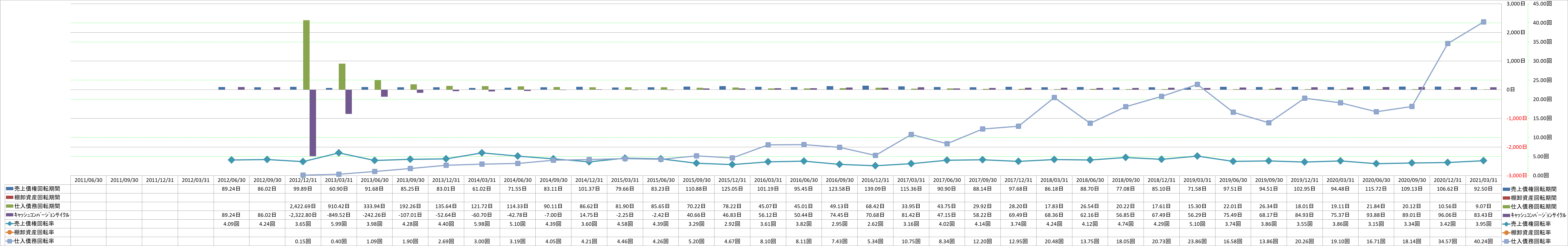Select the cell showing 40.24回

[x=1483, y=241]
